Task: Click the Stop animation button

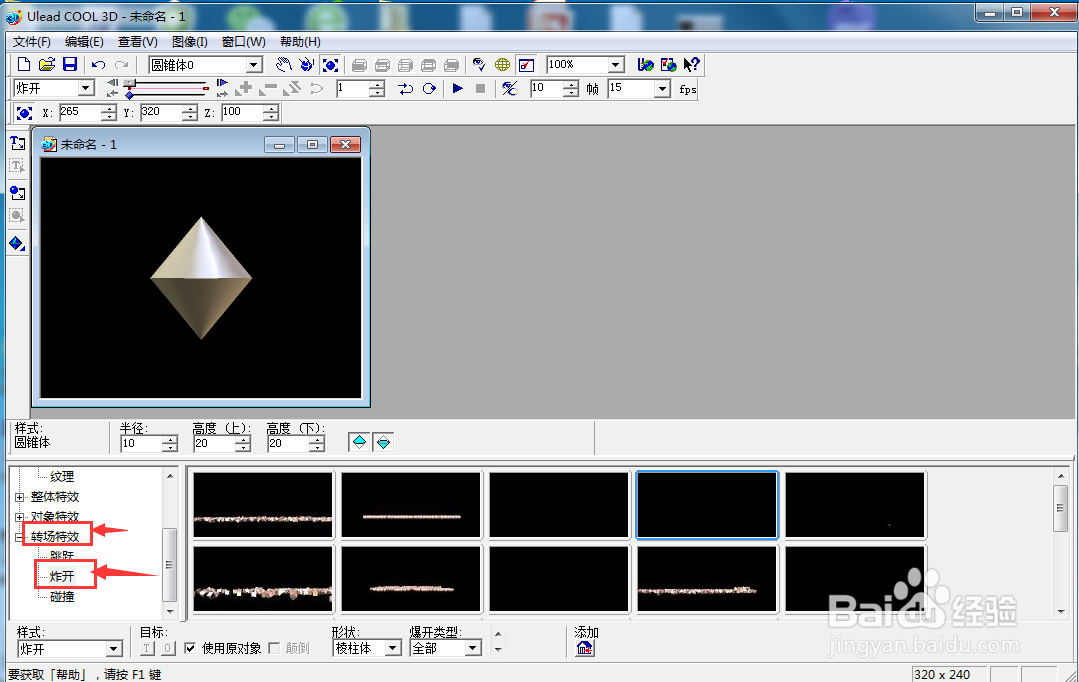Action: (x=480, y=88)
